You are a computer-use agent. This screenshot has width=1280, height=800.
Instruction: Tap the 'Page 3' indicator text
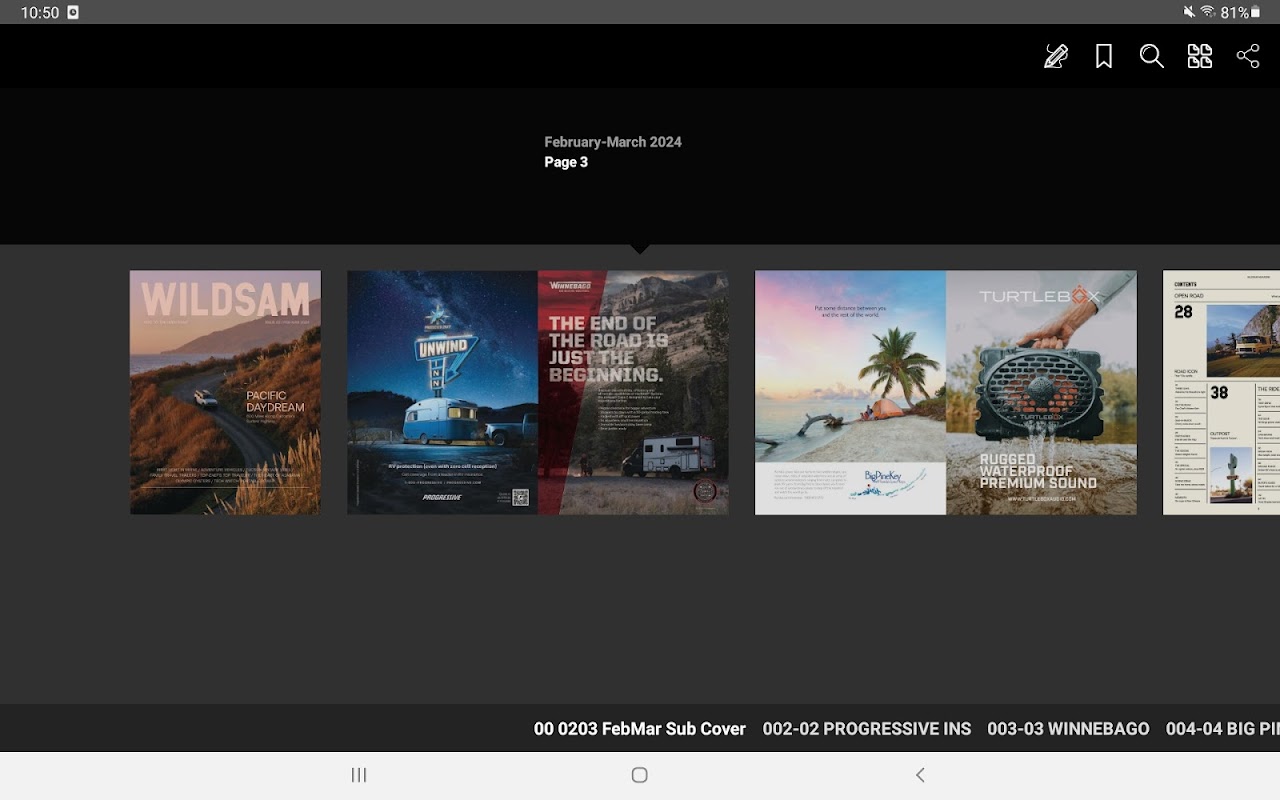pyautogui.click(x=566, y=162)
